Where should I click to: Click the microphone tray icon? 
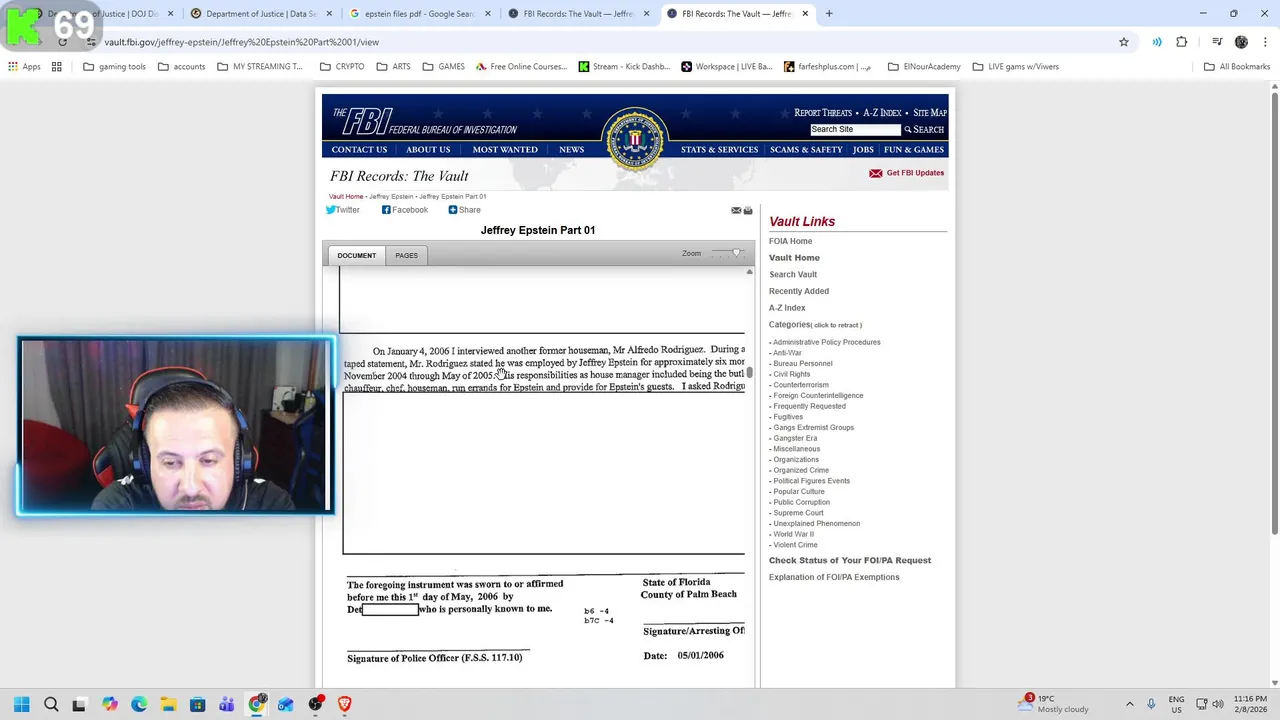[x=1151, y=704]
